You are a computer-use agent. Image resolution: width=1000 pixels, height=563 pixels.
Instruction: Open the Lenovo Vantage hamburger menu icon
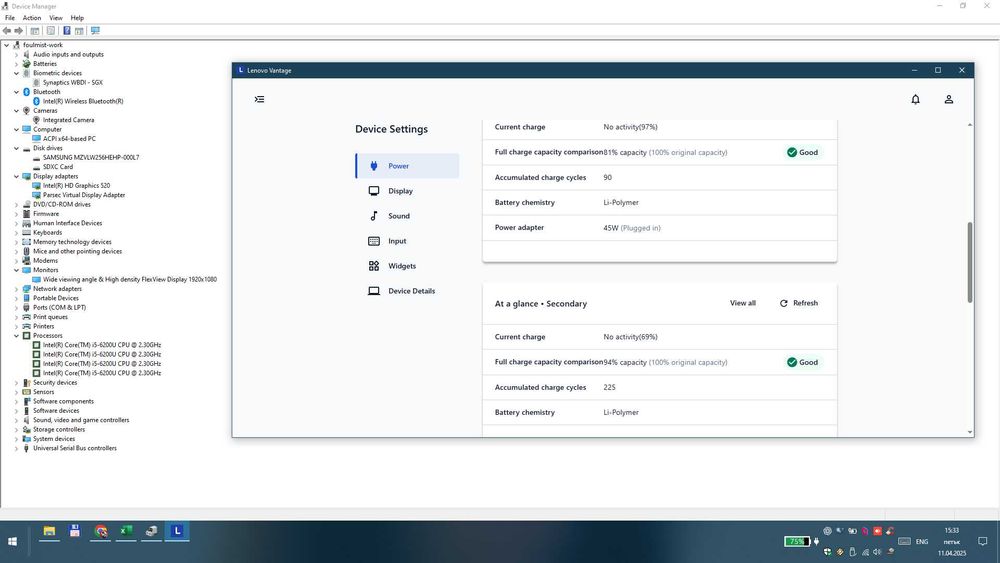coord(259,99)
